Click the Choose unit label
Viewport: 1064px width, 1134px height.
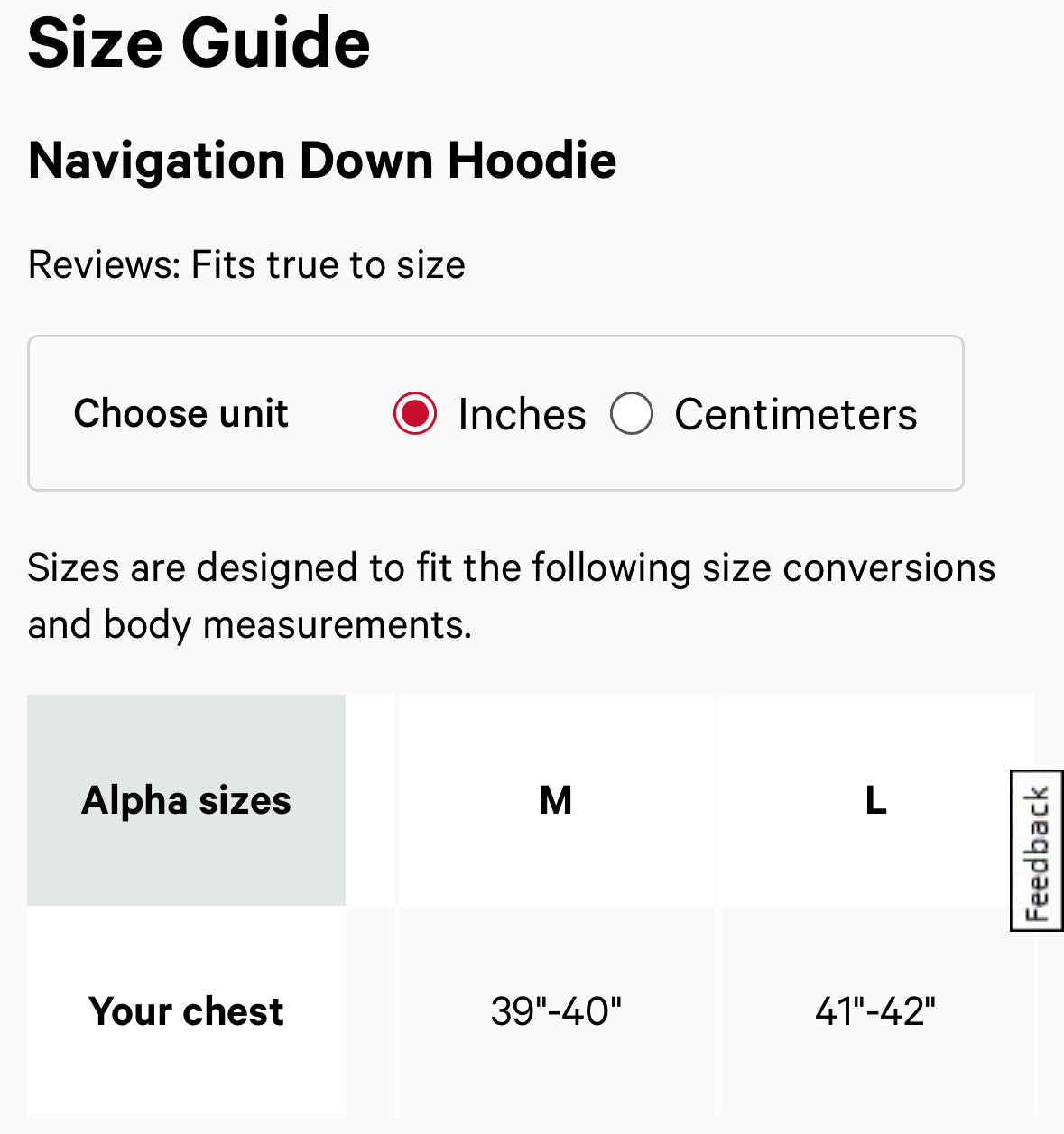[x=180, y=413]
